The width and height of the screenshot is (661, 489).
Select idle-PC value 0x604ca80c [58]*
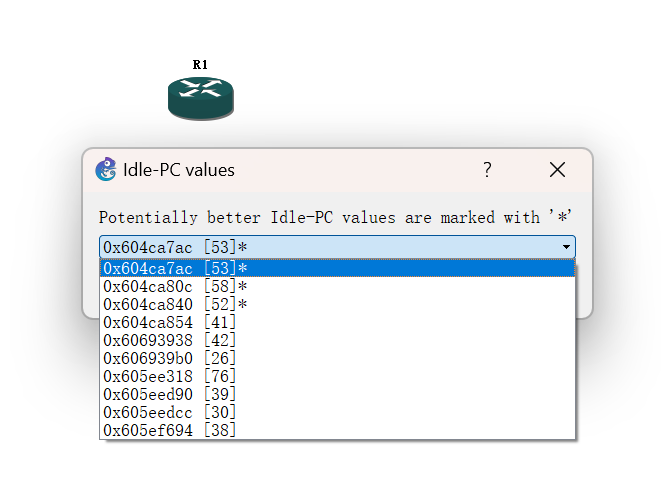337,286
